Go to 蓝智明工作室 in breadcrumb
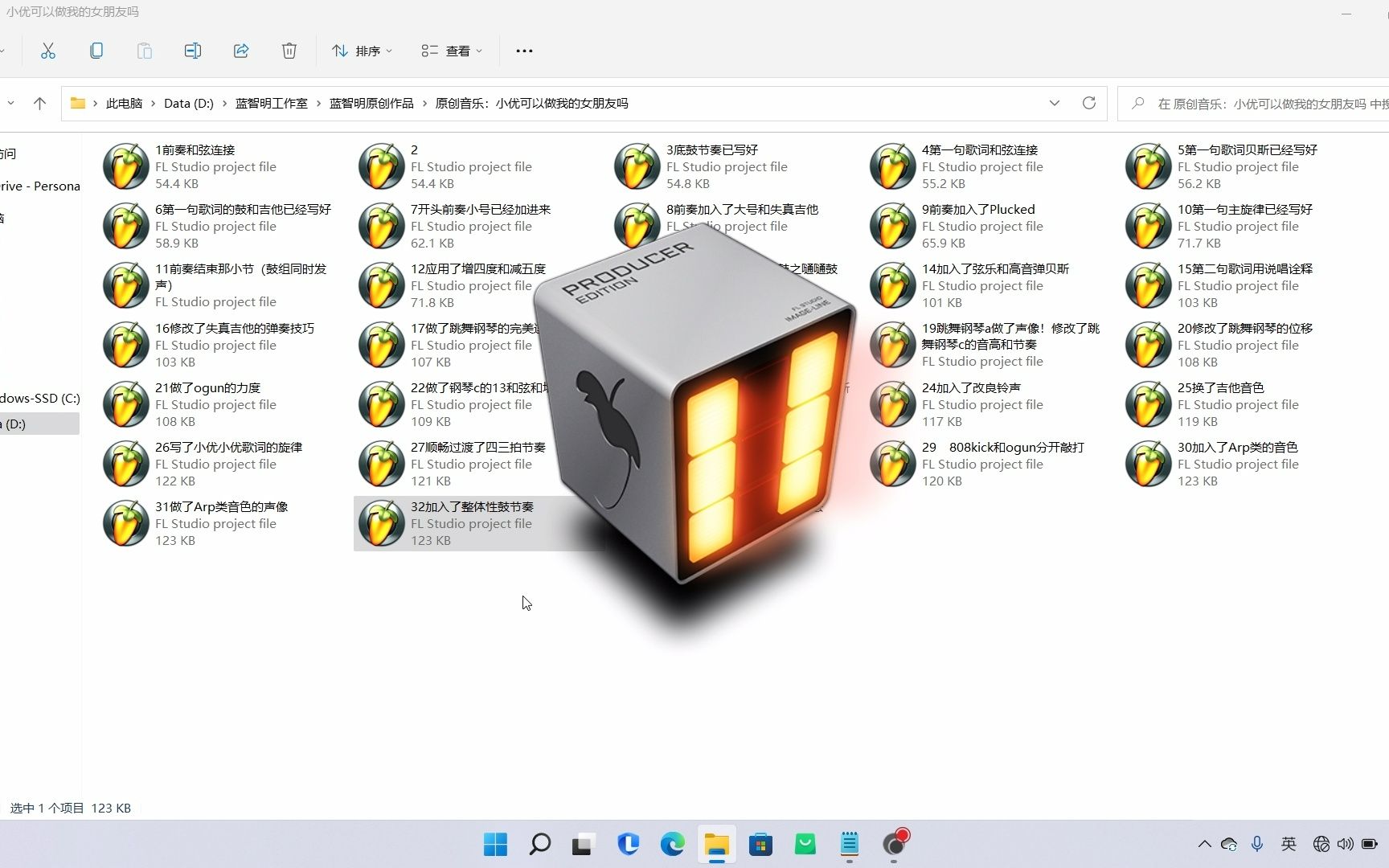The width and height of the screenshot is (1389, 868). [x=272, y=104]
